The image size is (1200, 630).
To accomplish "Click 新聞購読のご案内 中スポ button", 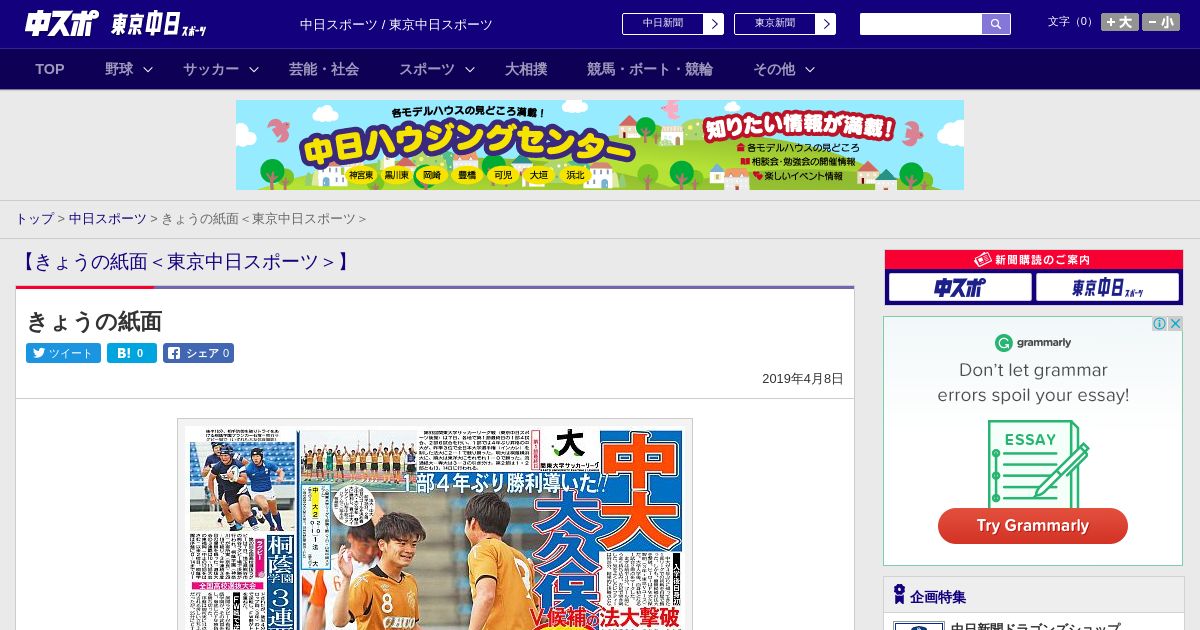I will point(960,288).
